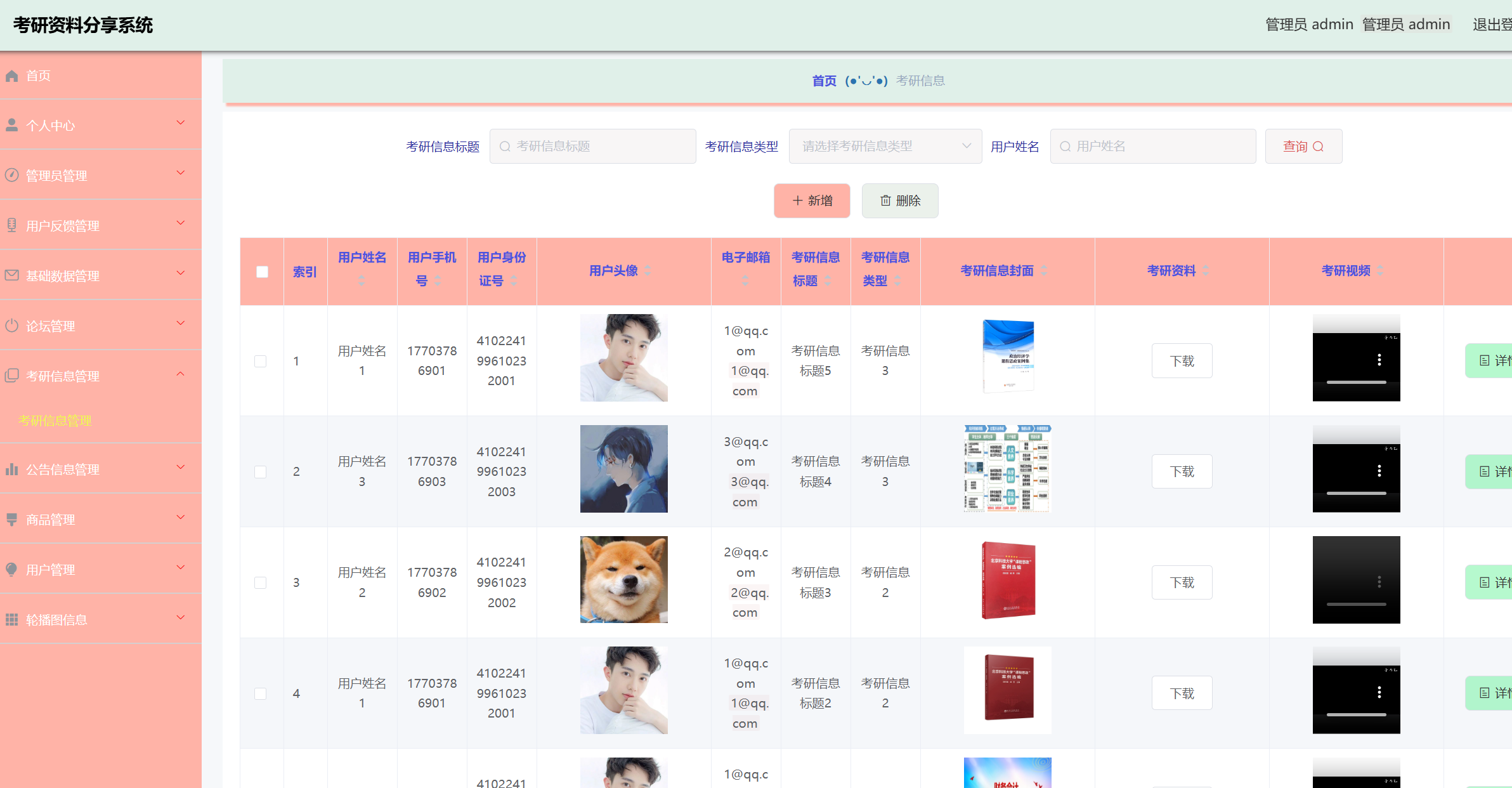This screenshot has width=1512, height=788.
Task: Toggle the select-all header checkbox
Action: point(262,272)
